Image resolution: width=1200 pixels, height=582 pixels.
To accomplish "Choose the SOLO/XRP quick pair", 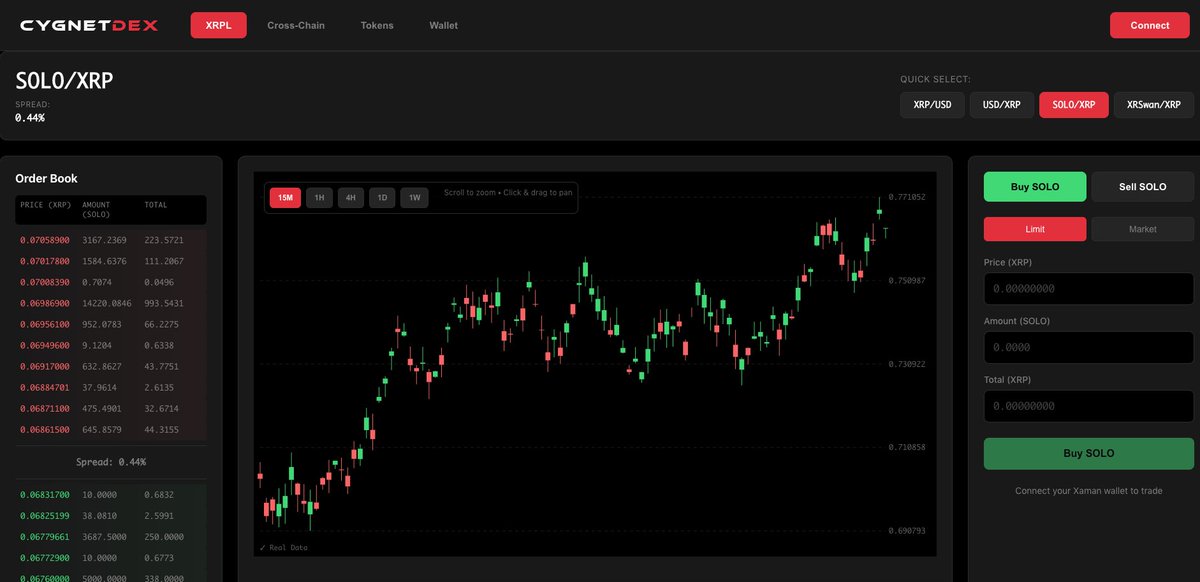I will (1074, 105).
